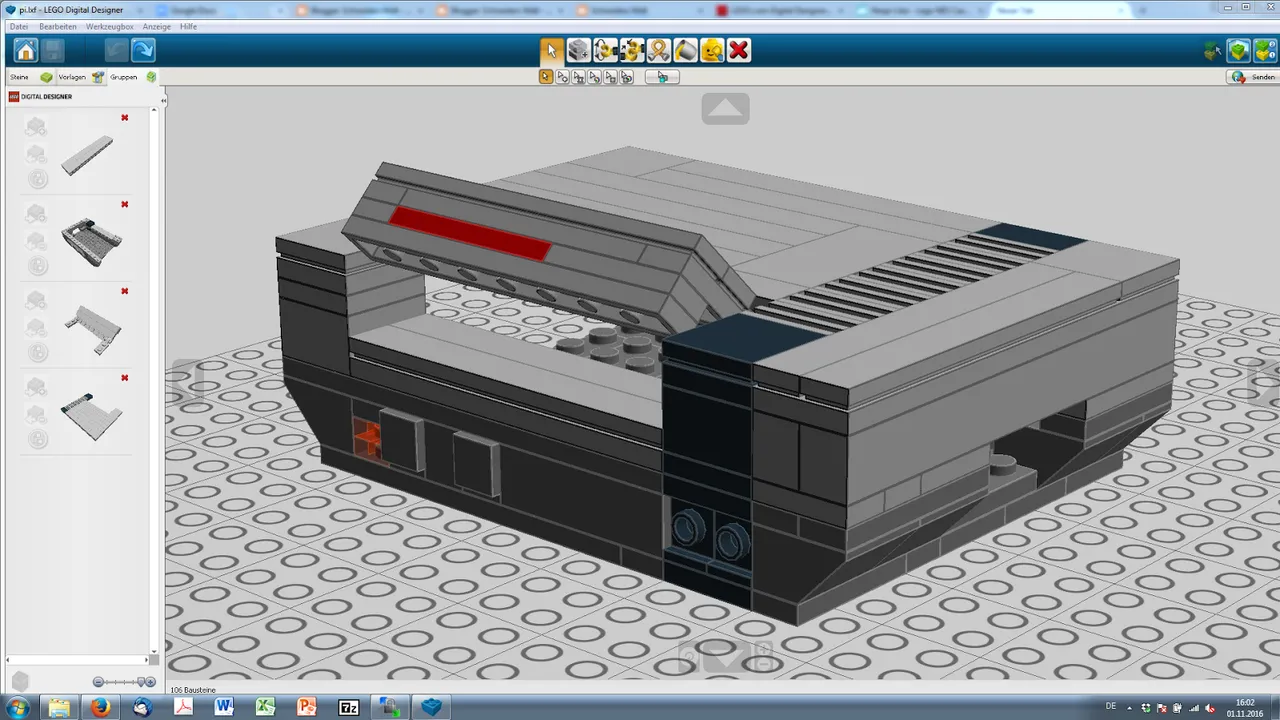Click the palette scrollbar up arrow
Image resolution: width=1280 pixels, height=720 pixels.
point(154,109)
